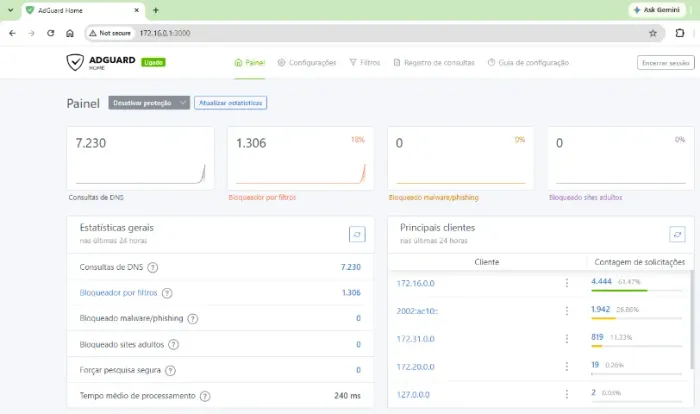Open the Consultas de DNS card showing 7.230

140,159
